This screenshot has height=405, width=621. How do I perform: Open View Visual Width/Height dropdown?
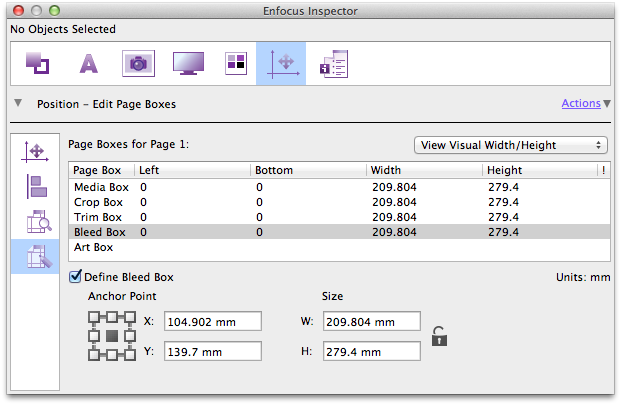pyautogui.click(x=511, y=145)
